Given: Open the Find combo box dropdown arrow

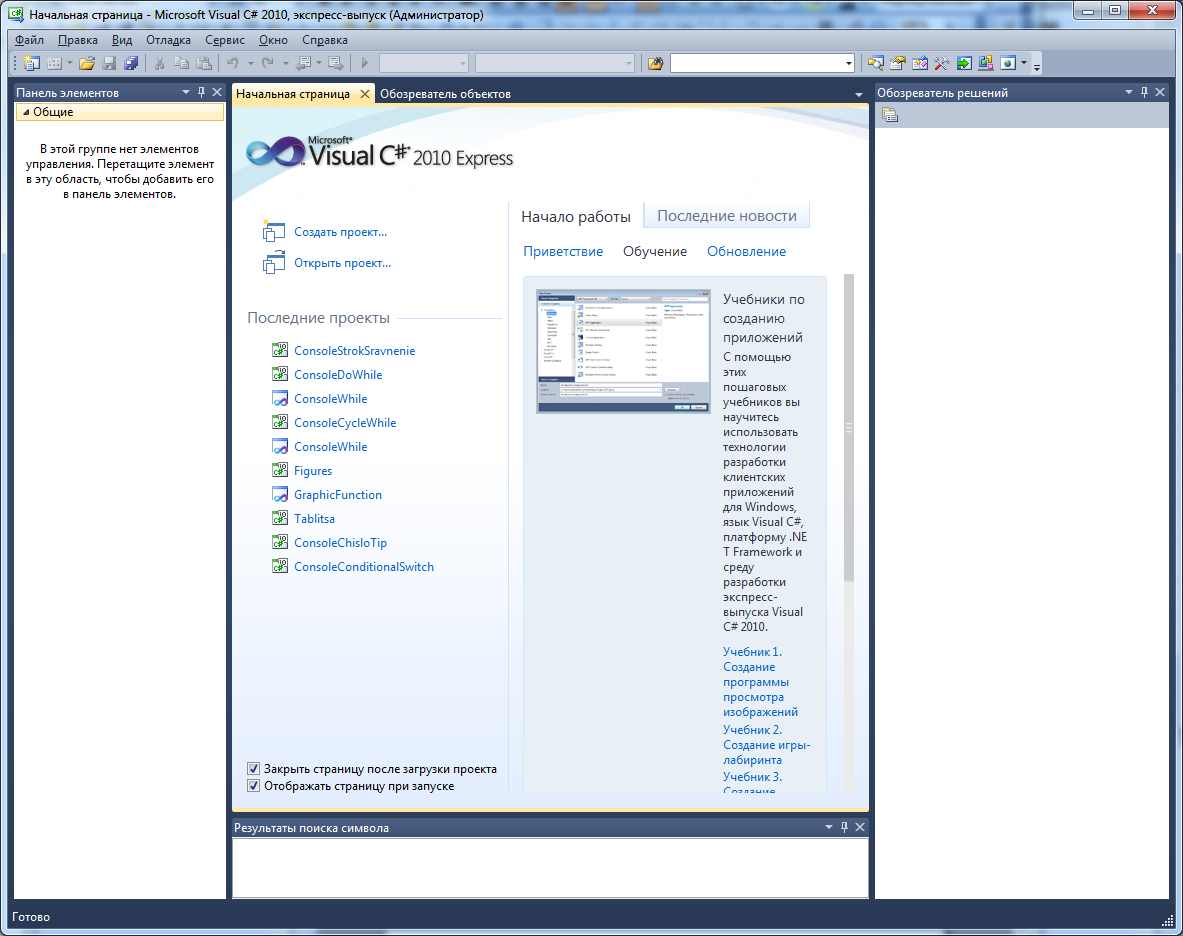Looking at the screenshot, I should [849, 63].
